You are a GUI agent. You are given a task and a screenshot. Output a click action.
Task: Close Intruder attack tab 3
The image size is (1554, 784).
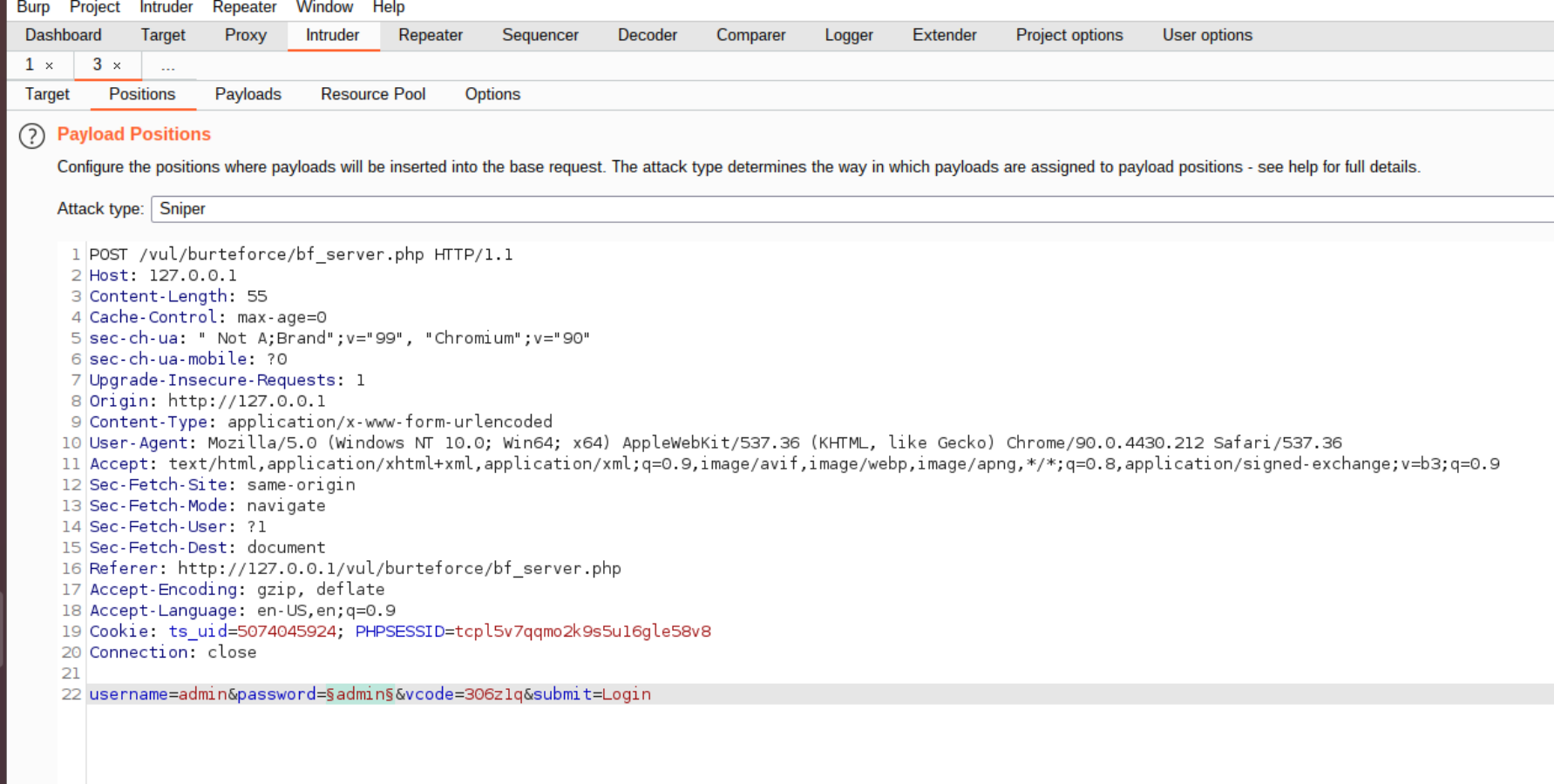click(x=117, y=65)
